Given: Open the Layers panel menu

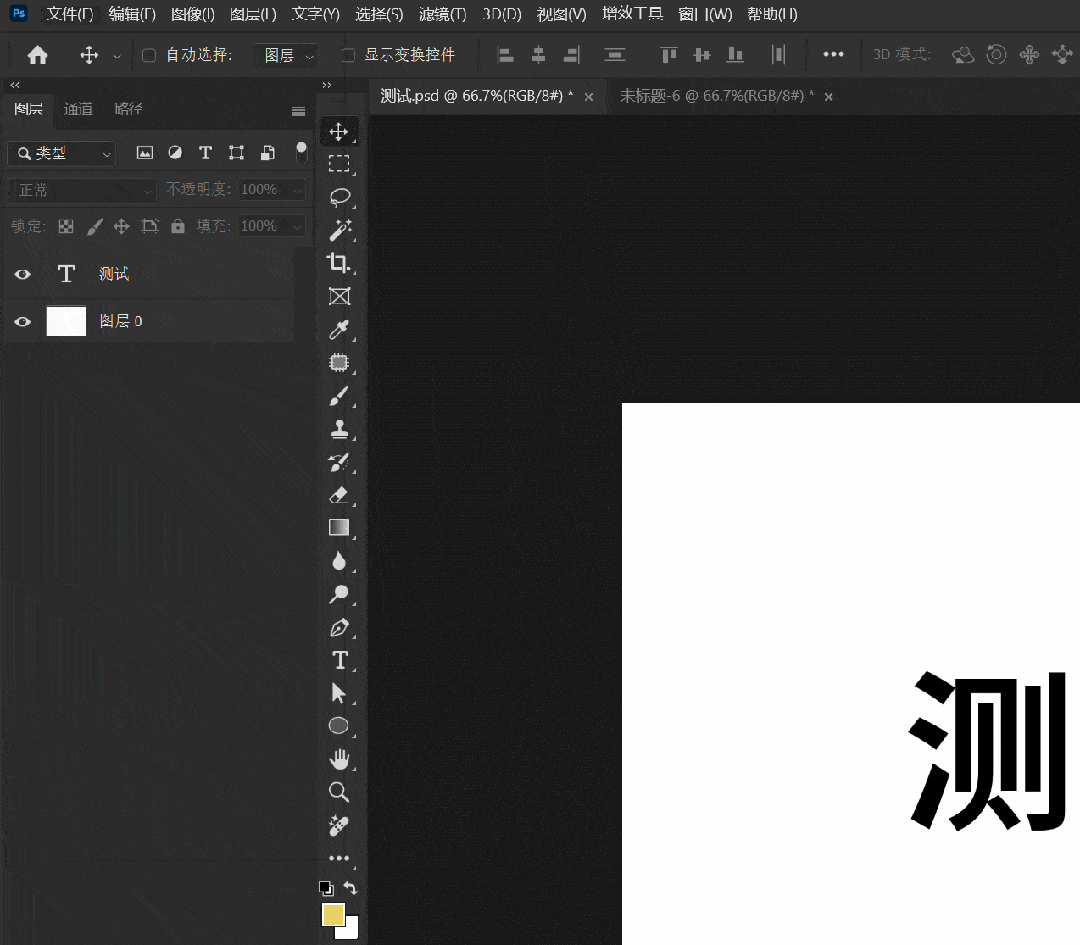Looking at the screenshot, I should tap(298, 111).
